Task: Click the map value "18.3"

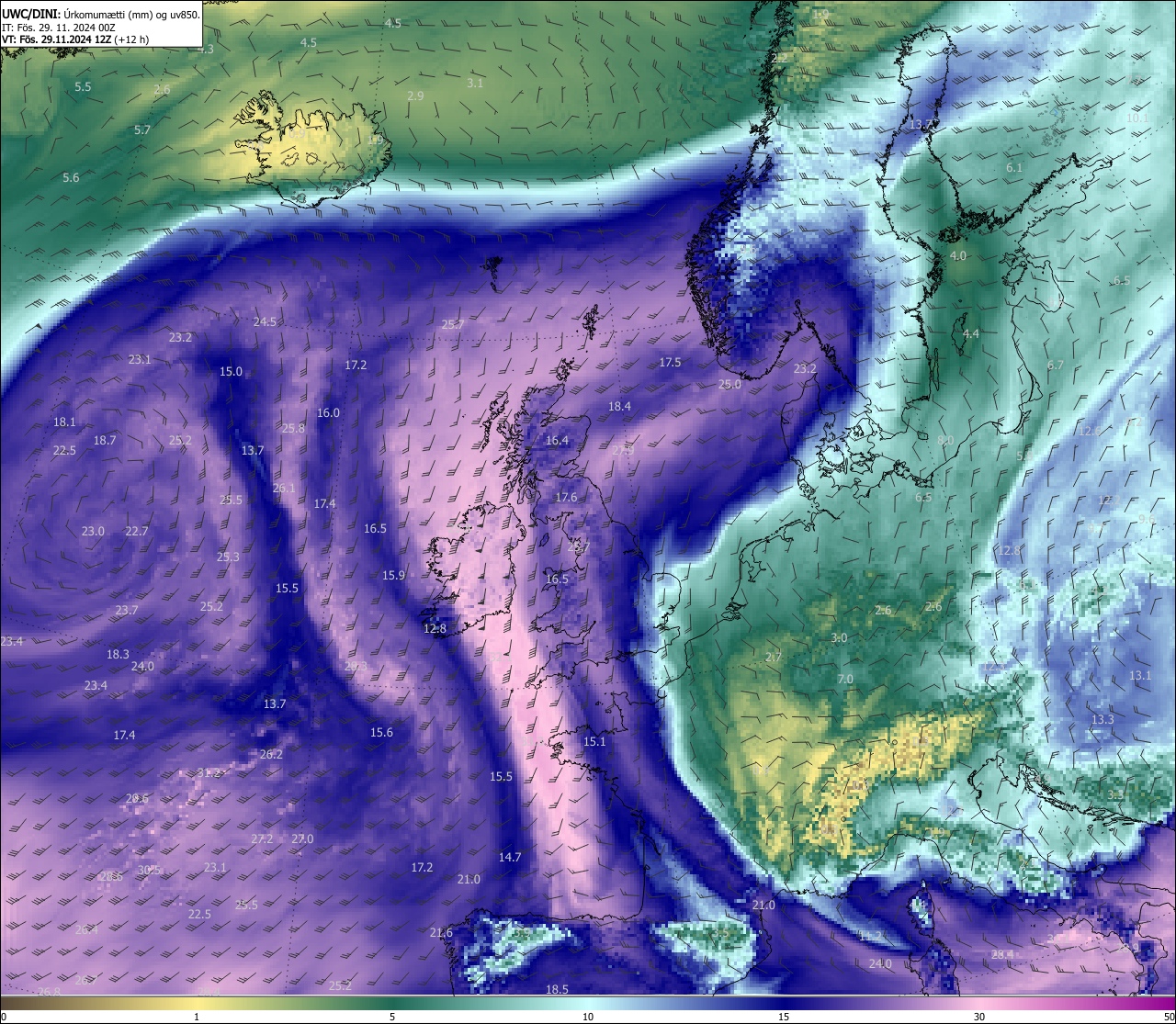Action: click(118, 655)
